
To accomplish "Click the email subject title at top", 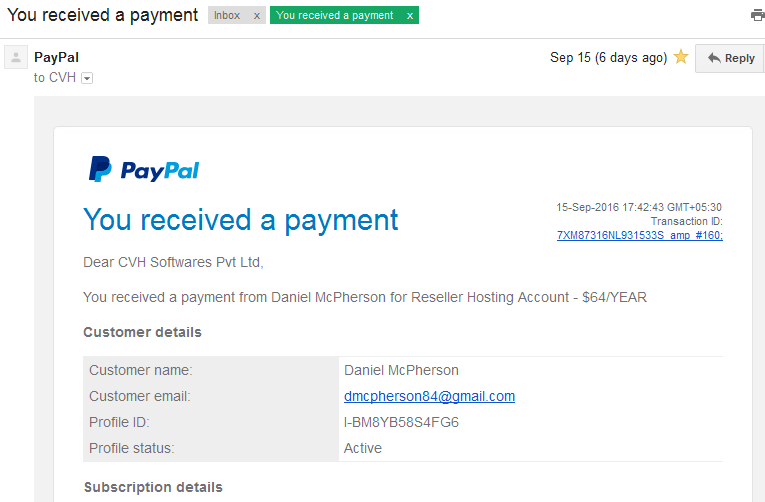I will [x=102, y=15].
